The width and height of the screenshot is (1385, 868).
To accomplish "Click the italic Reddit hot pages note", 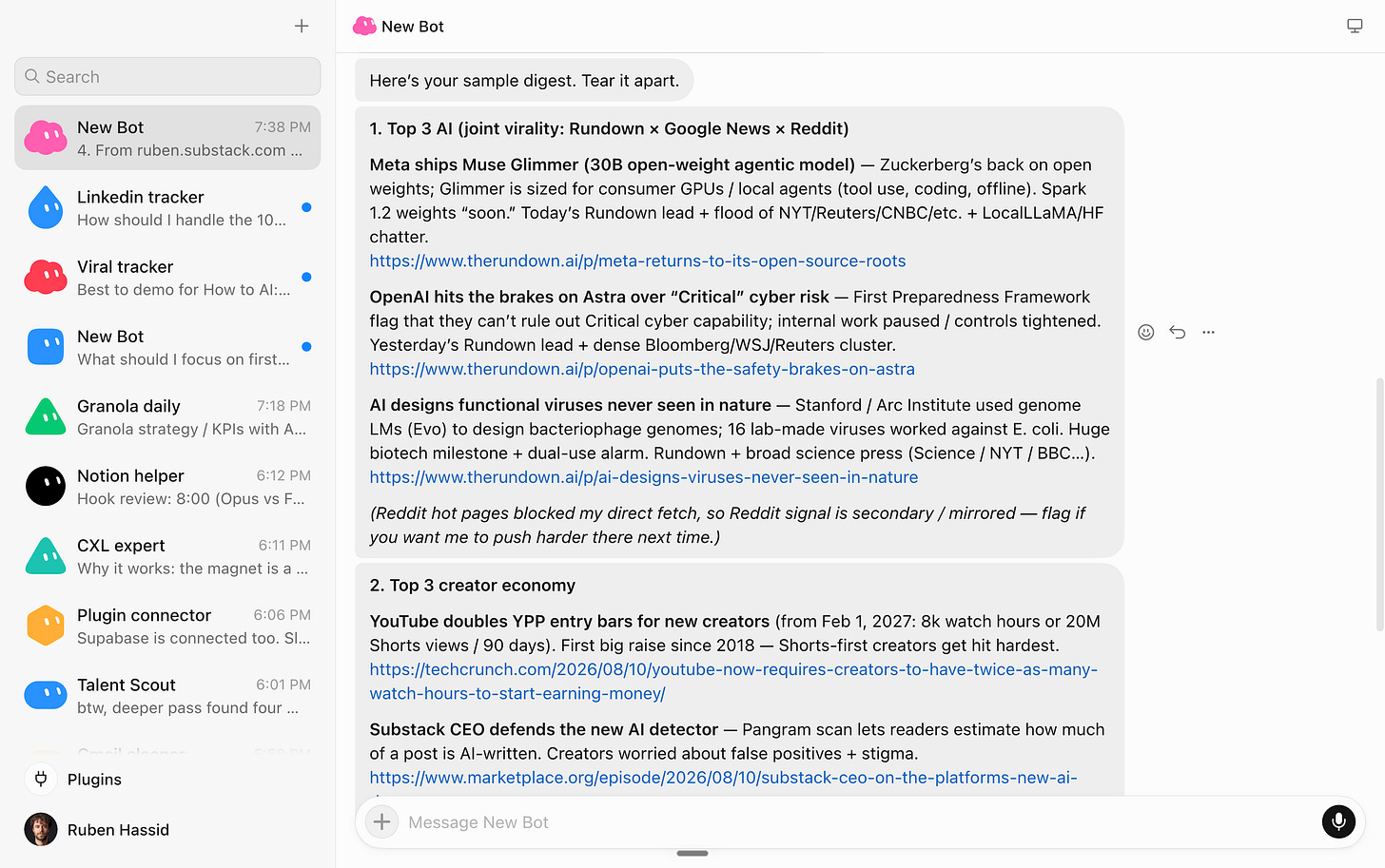I will (728, 525).
